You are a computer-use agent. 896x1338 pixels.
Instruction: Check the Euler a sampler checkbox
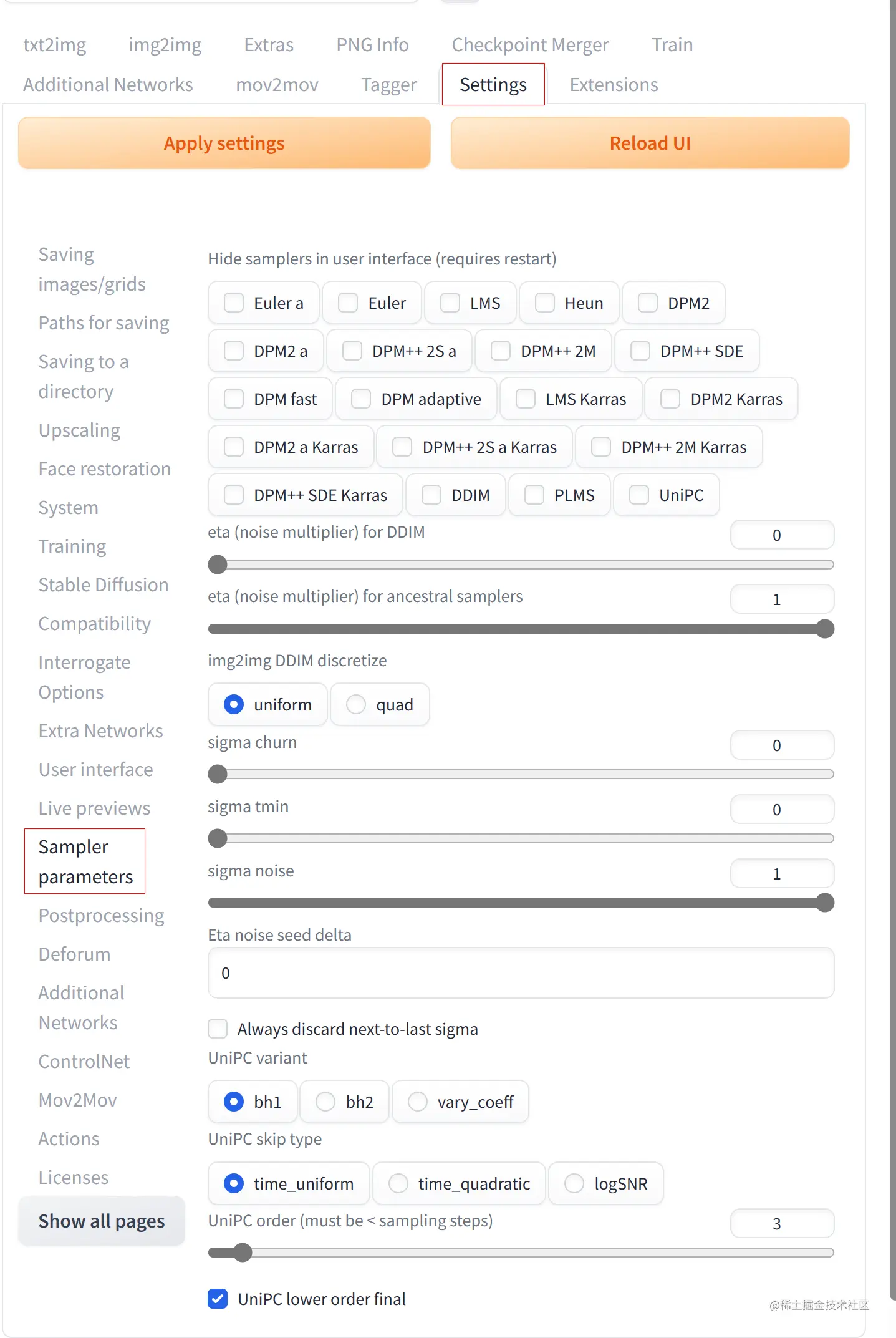click(x=234, y=303)
